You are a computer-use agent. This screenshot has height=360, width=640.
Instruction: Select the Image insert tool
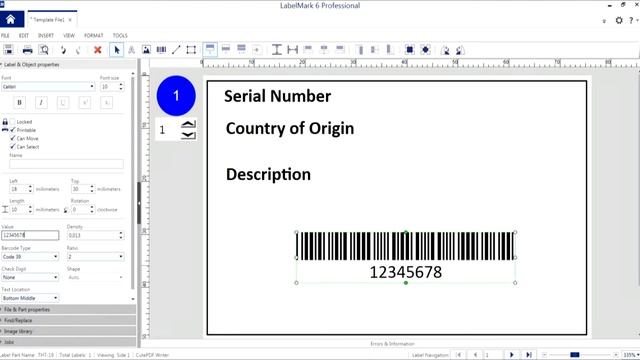pos(146,50)
